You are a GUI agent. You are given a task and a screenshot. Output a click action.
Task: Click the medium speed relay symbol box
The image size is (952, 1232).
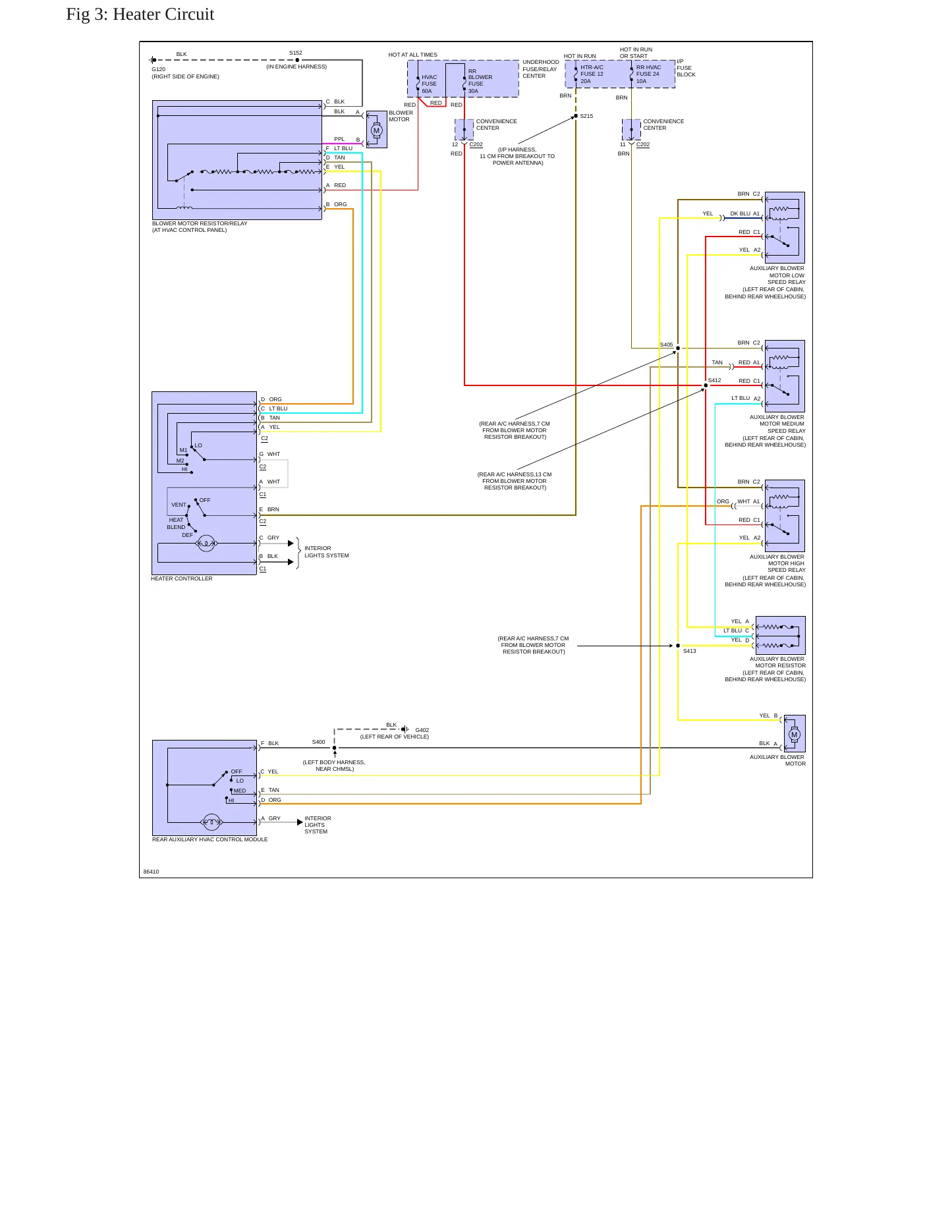pyautogui.click(x=785, y=376)
